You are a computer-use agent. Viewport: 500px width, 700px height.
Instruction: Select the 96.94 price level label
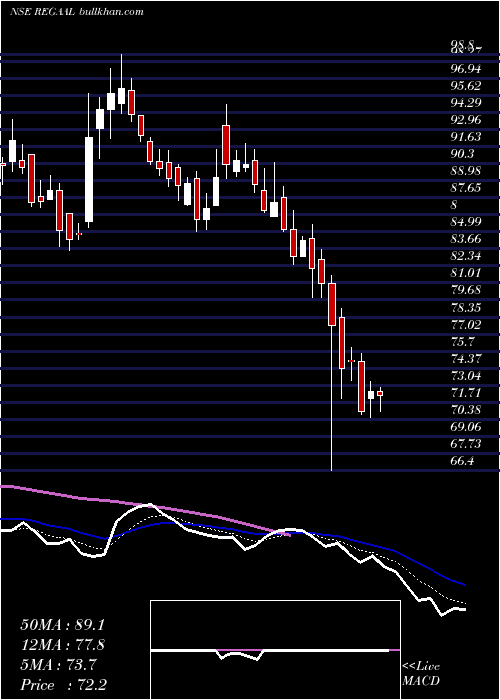click(466, 69)
